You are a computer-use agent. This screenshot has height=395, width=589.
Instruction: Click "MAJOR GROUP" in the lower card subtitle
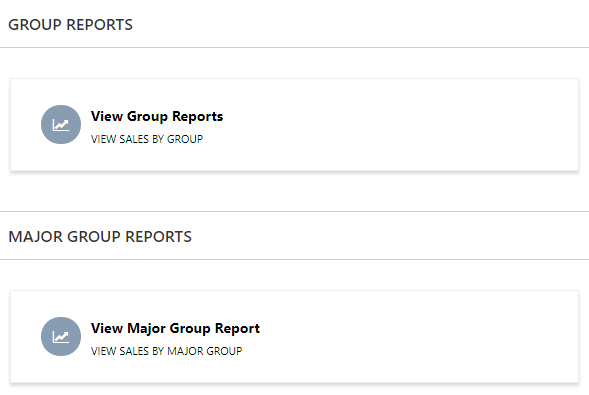coord(205,351)
